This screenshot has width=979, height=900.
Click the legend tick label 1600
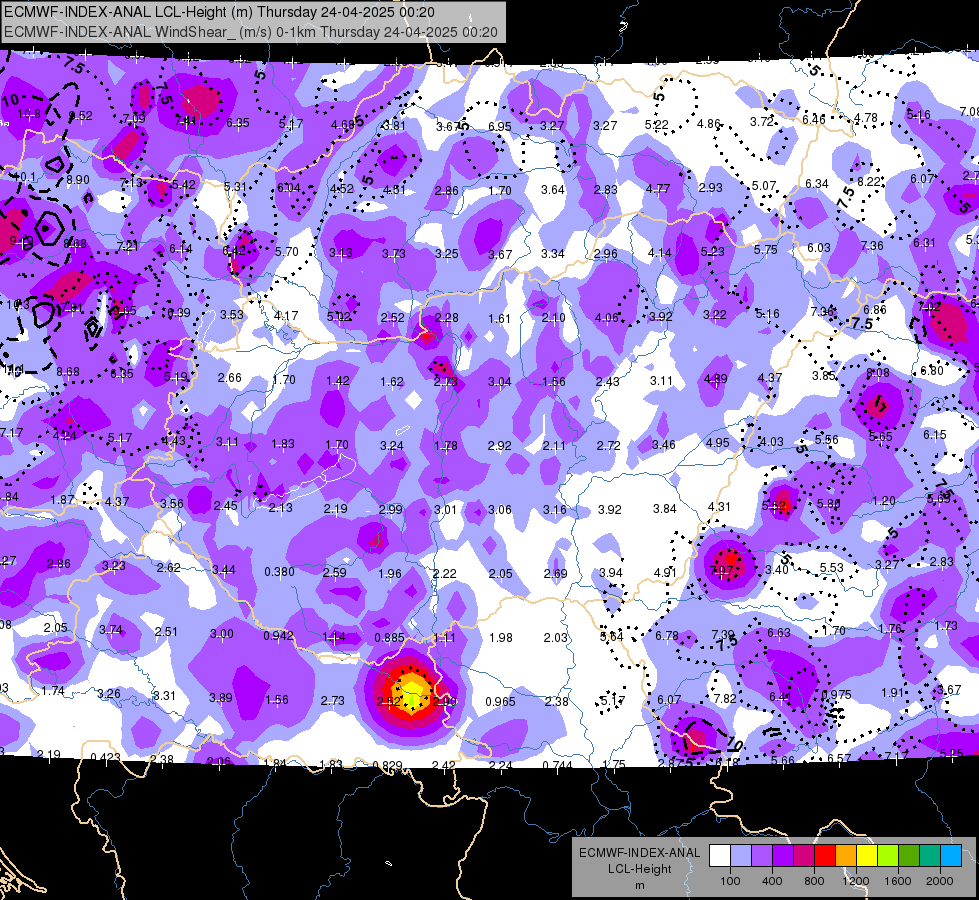(897, 881)
